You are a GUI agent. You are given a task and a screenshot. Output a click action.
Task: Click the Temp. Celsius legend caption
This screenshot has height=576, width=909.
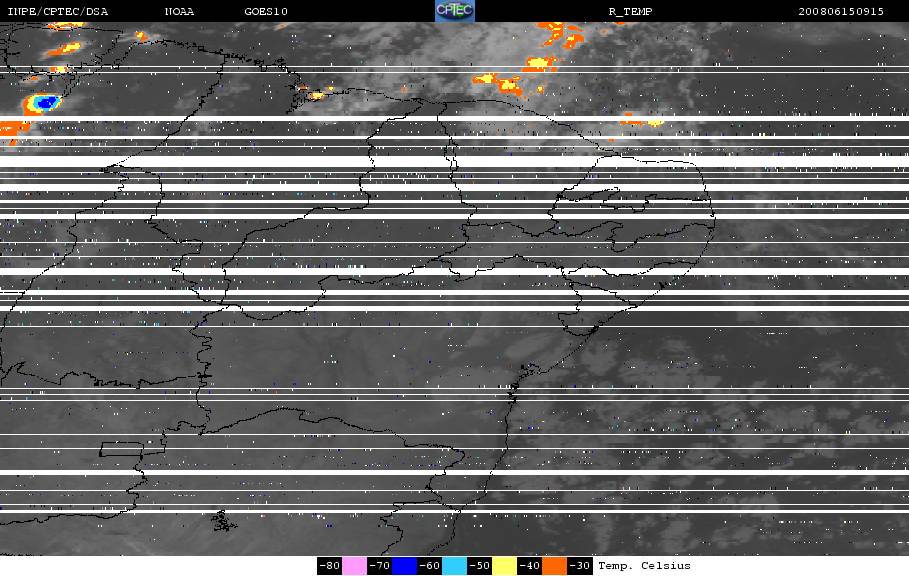tap(644, 566)
